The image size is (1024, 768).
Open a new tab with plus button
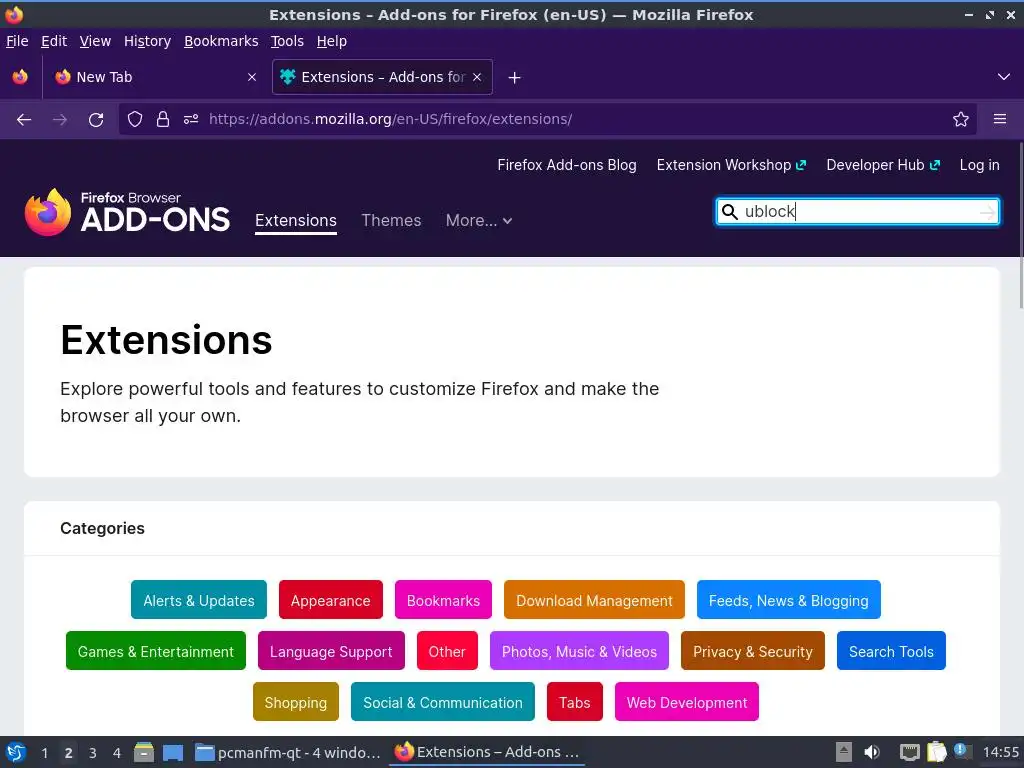coord(515,78)
